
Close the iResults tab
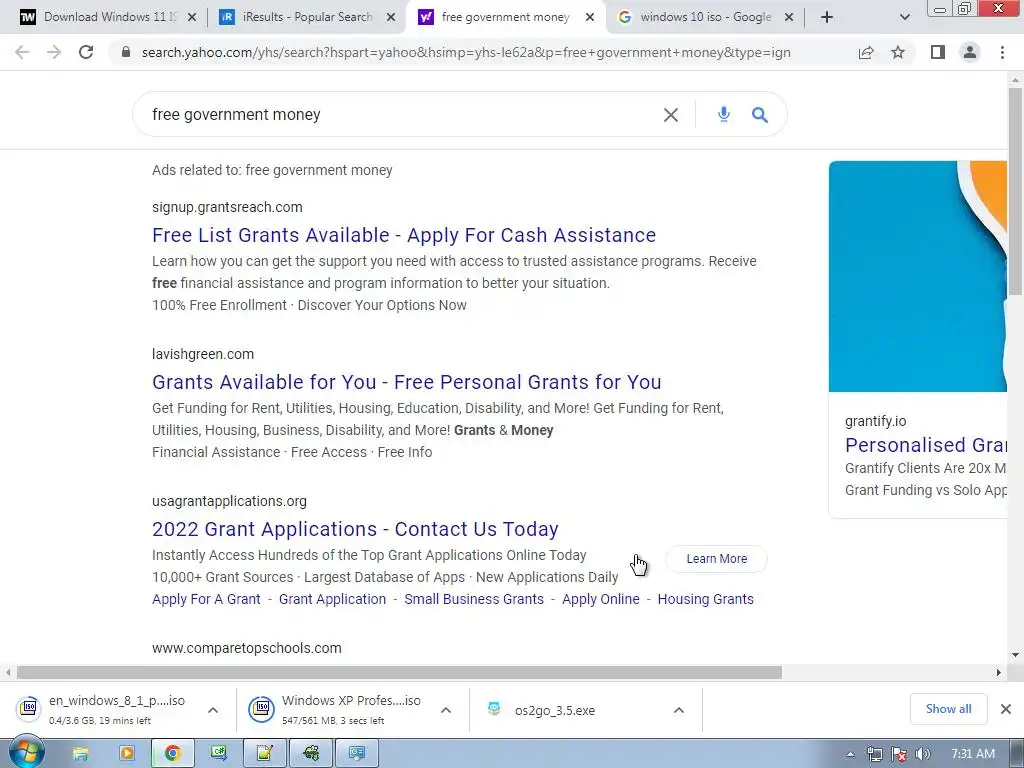(391, 17)
